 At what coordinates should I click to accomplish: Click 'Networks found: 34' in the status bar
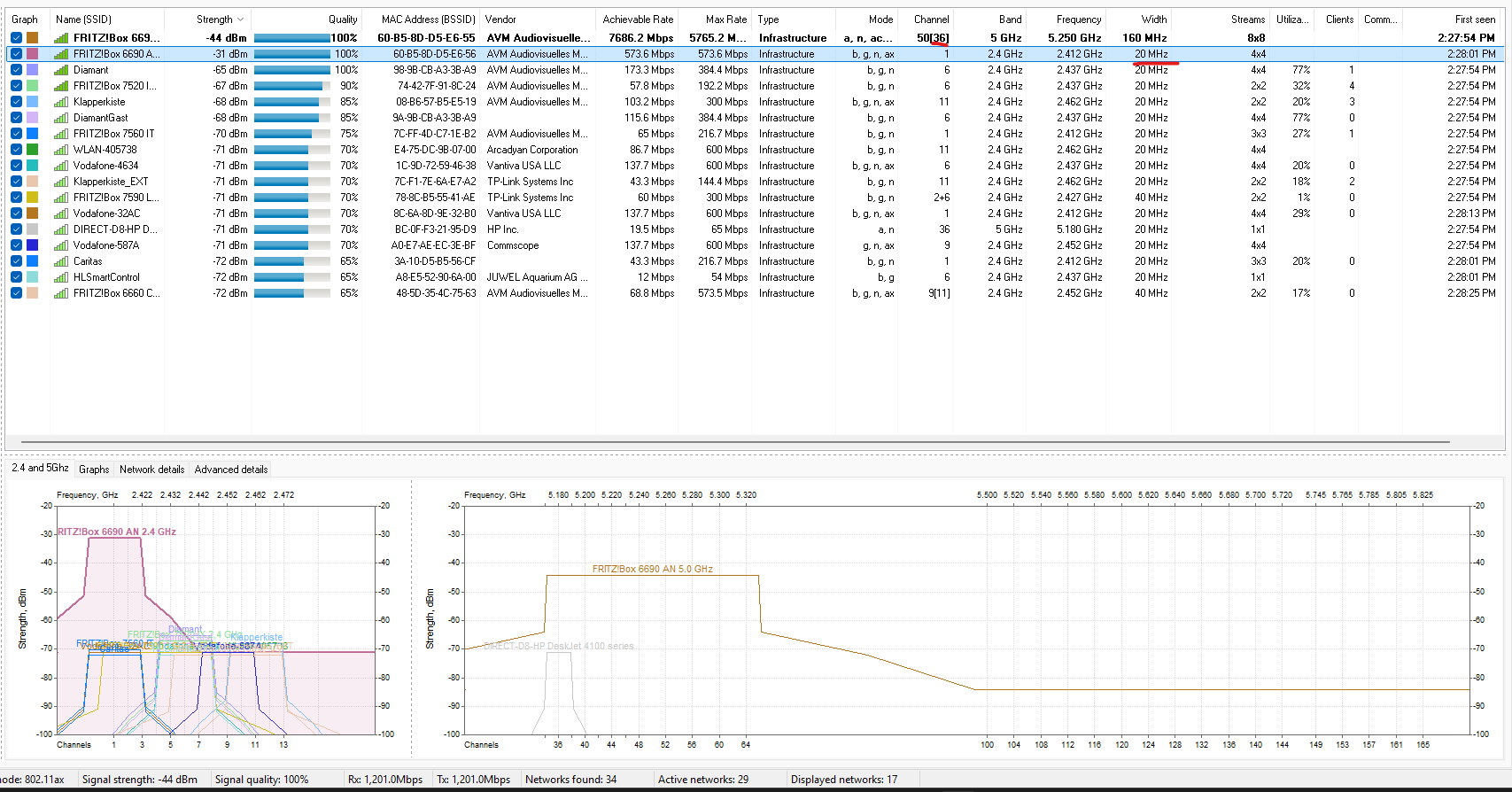coord(571,780)
